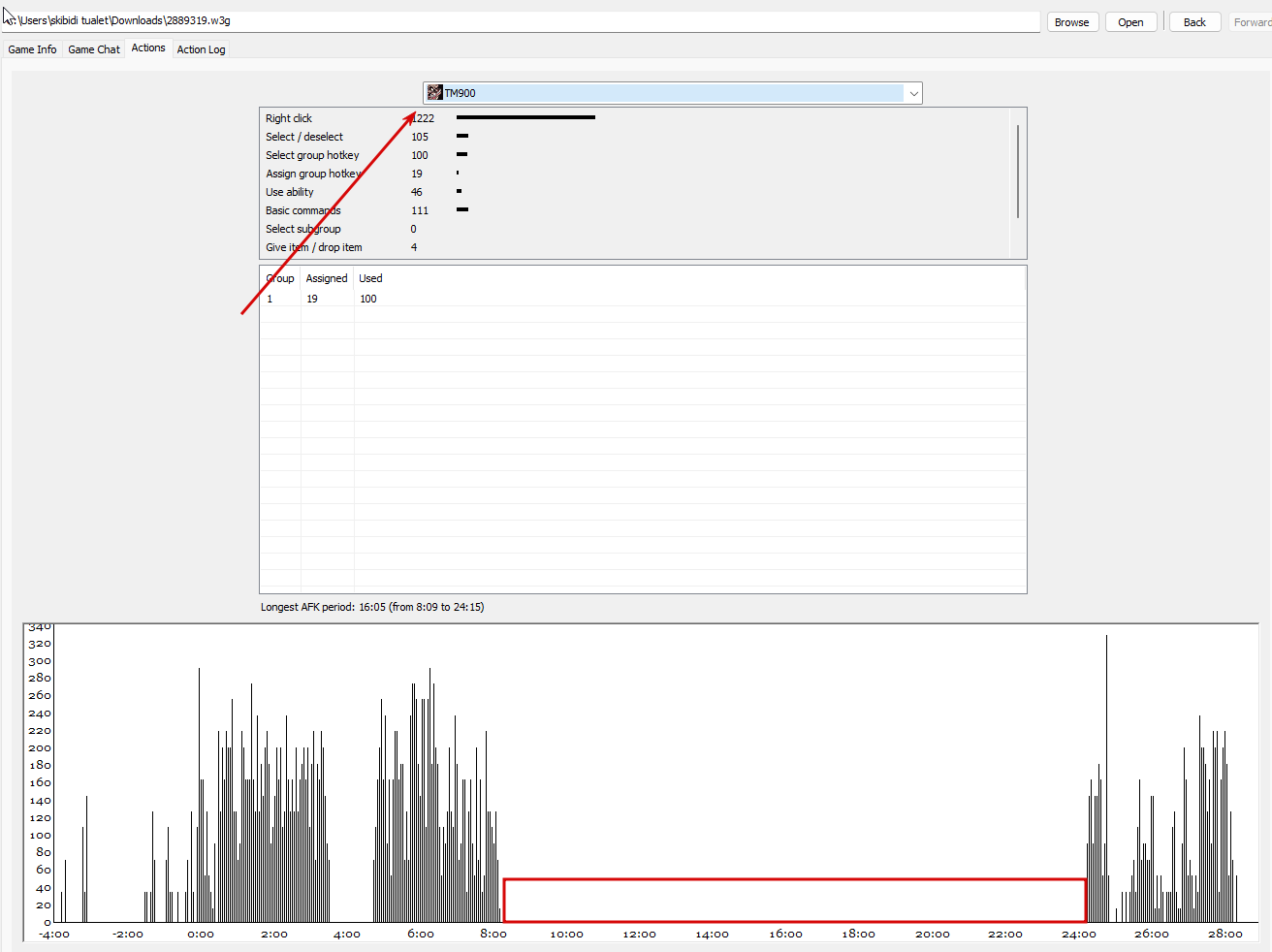Click the TM900 player race icon
The width and height of the screenshot is (1272, 952).
[434, 93]
